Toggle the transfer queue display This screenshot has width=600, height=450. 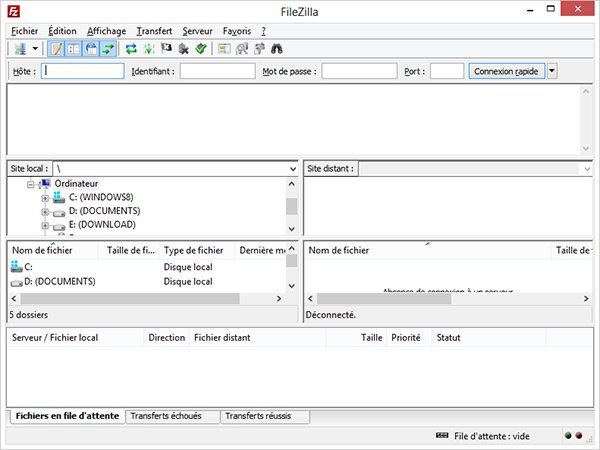pos(108,49)
